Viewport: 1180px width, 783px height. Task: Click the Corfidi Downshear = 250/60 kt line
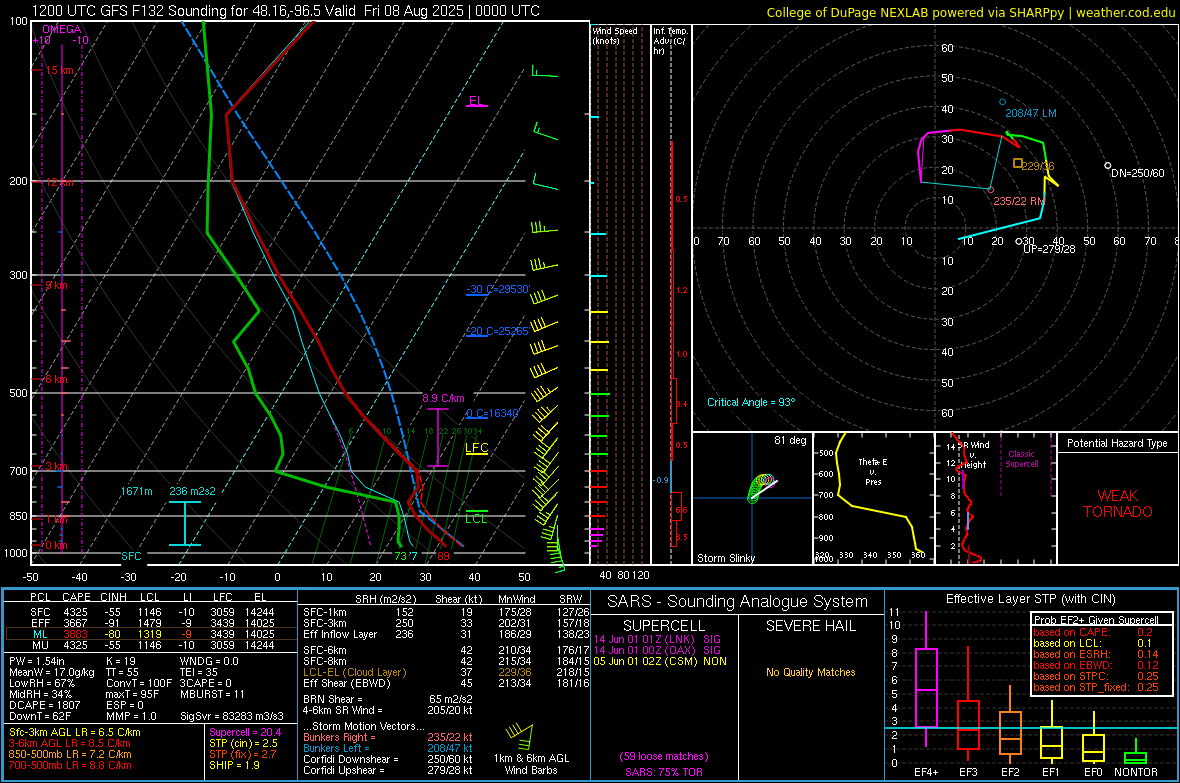pos(388,759)
